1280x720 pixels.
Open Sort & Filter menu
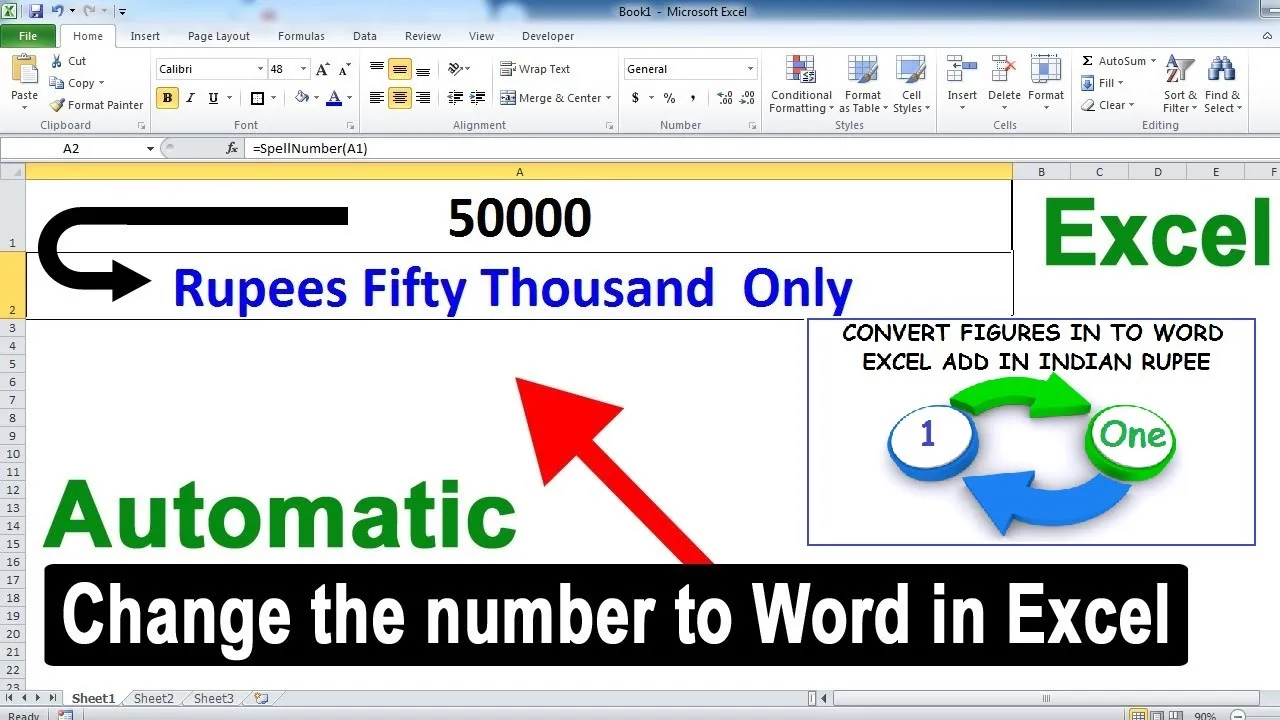coord(1180,84)
